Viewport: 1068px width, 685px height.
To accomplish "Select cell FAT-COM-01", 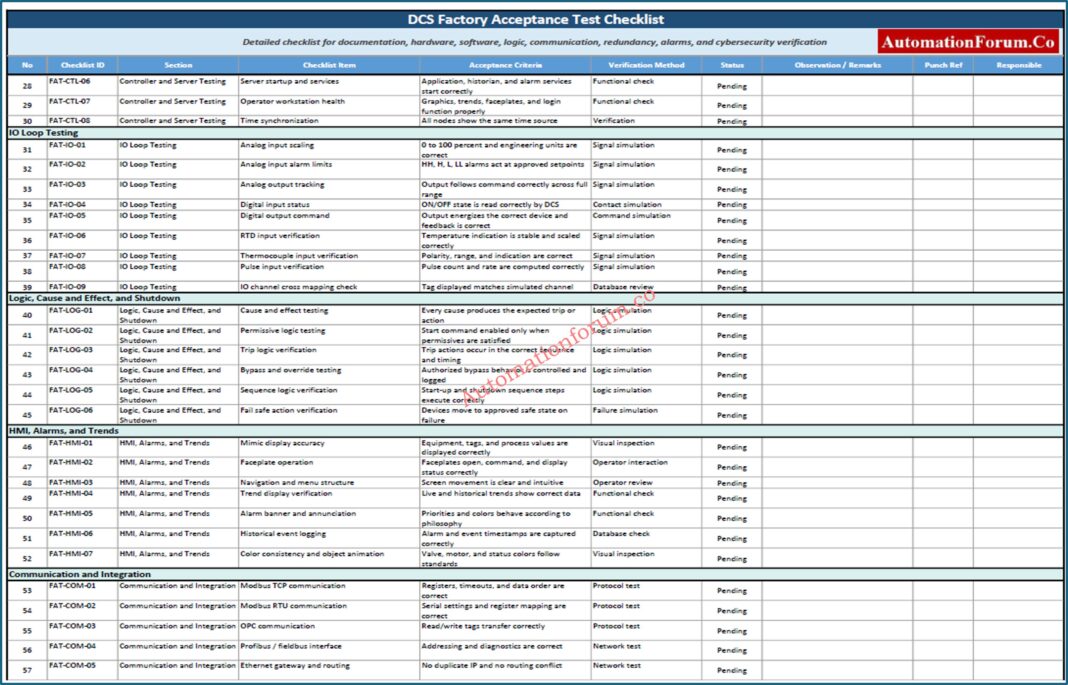I will tap(82, 590).
